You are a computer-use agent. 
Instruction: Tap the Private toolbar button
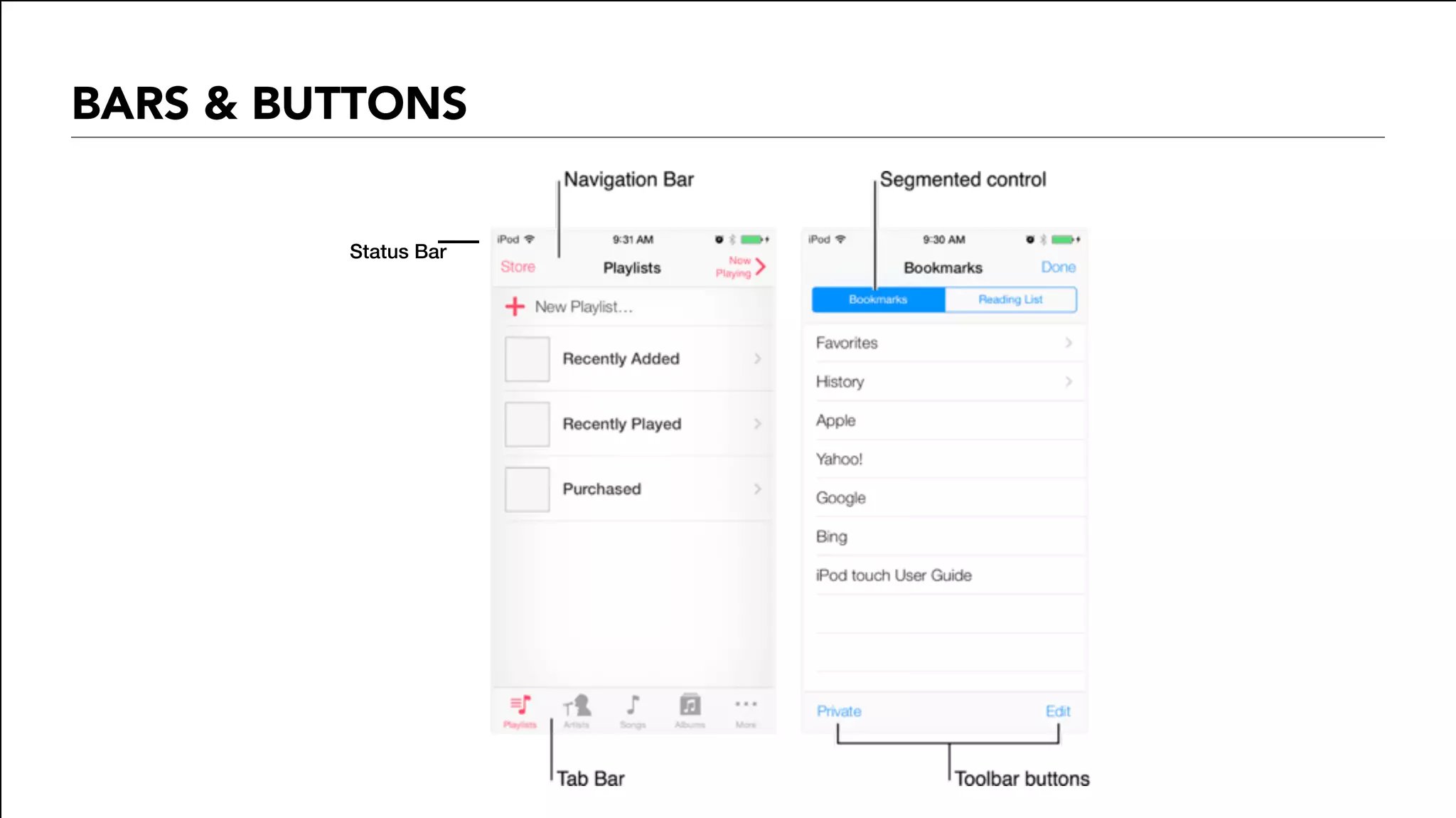839,711
